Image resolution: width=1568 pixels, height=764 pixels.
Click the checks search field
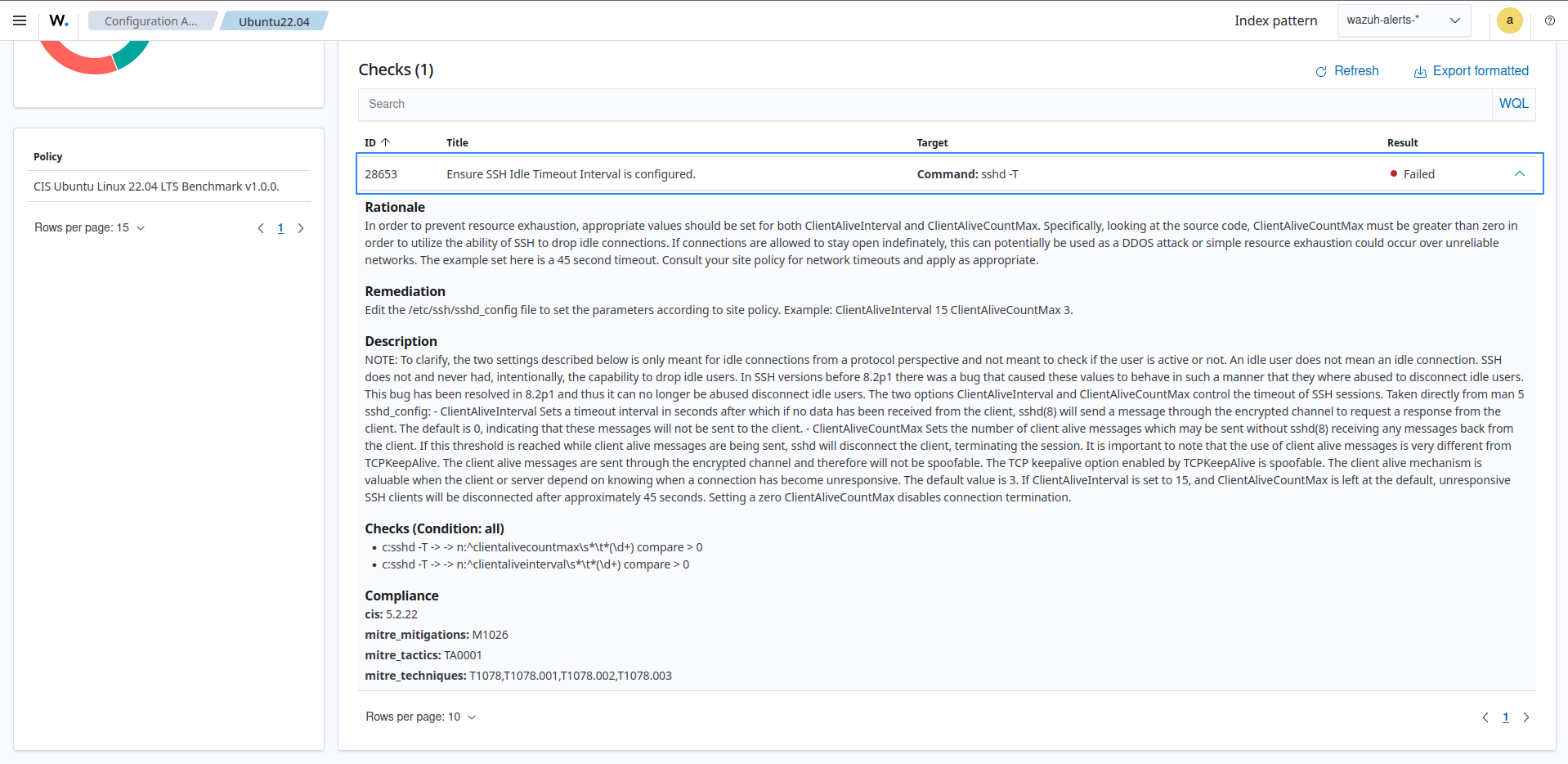pyautogui.click(x=924, y=104)
